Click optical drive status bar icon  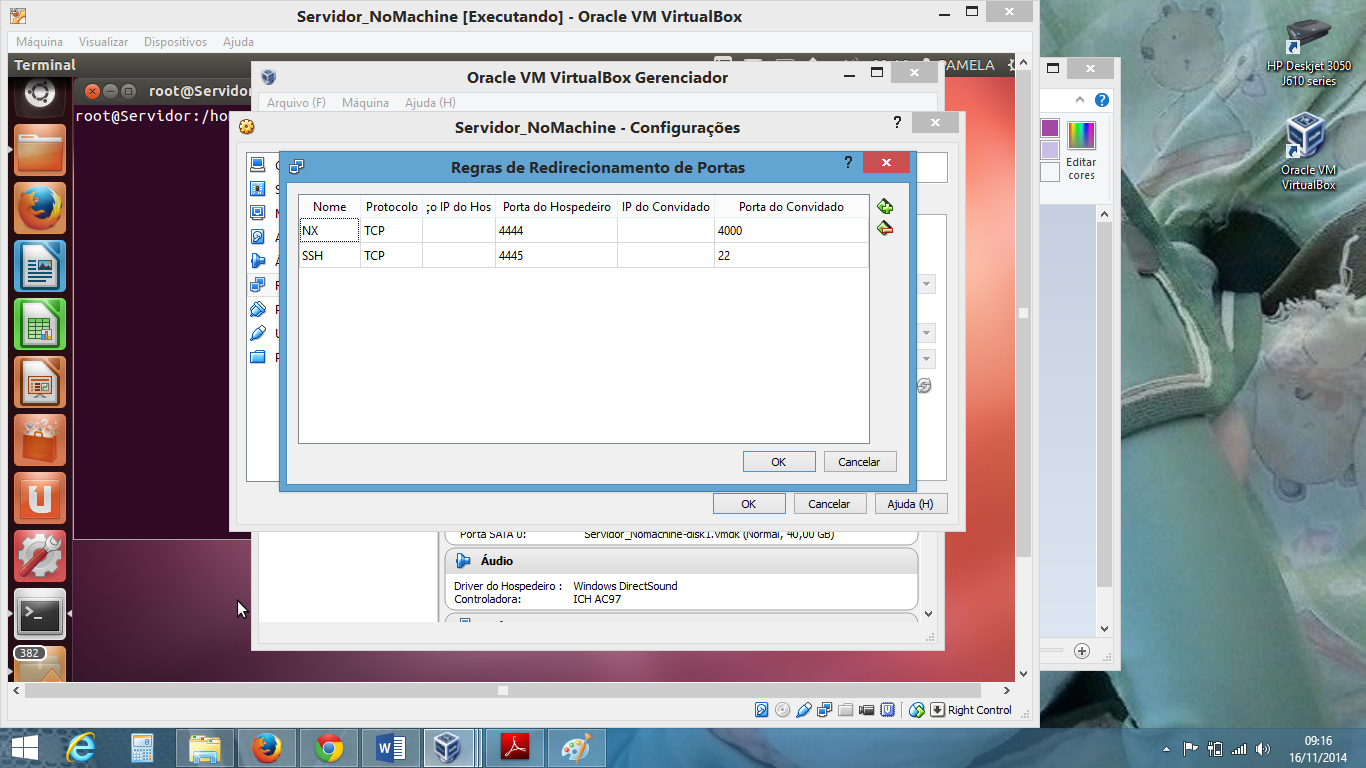(x=783, y=710)
